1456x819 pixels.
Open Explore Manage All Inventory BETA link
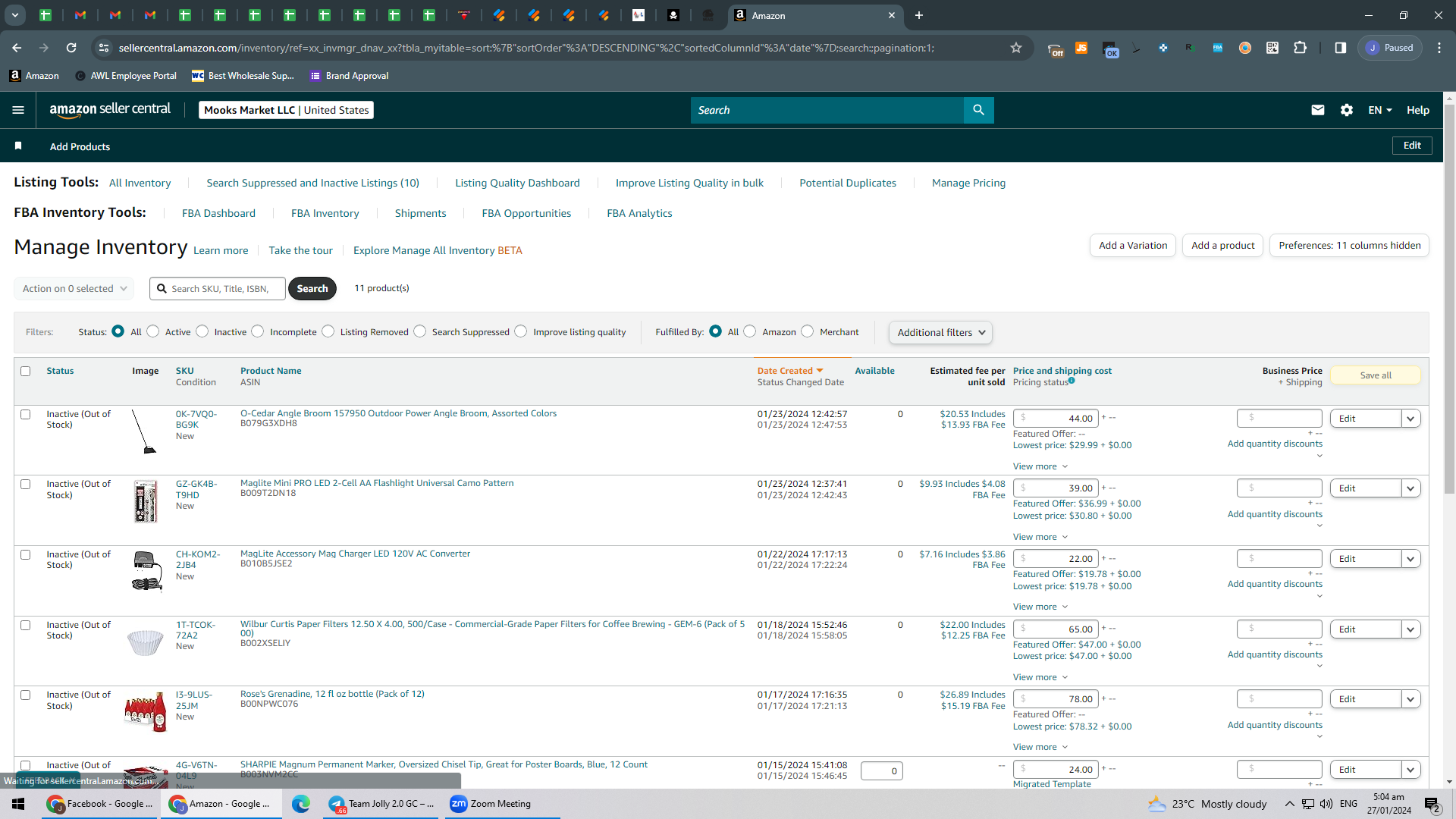pyautogui.click(x=438, y=250)
